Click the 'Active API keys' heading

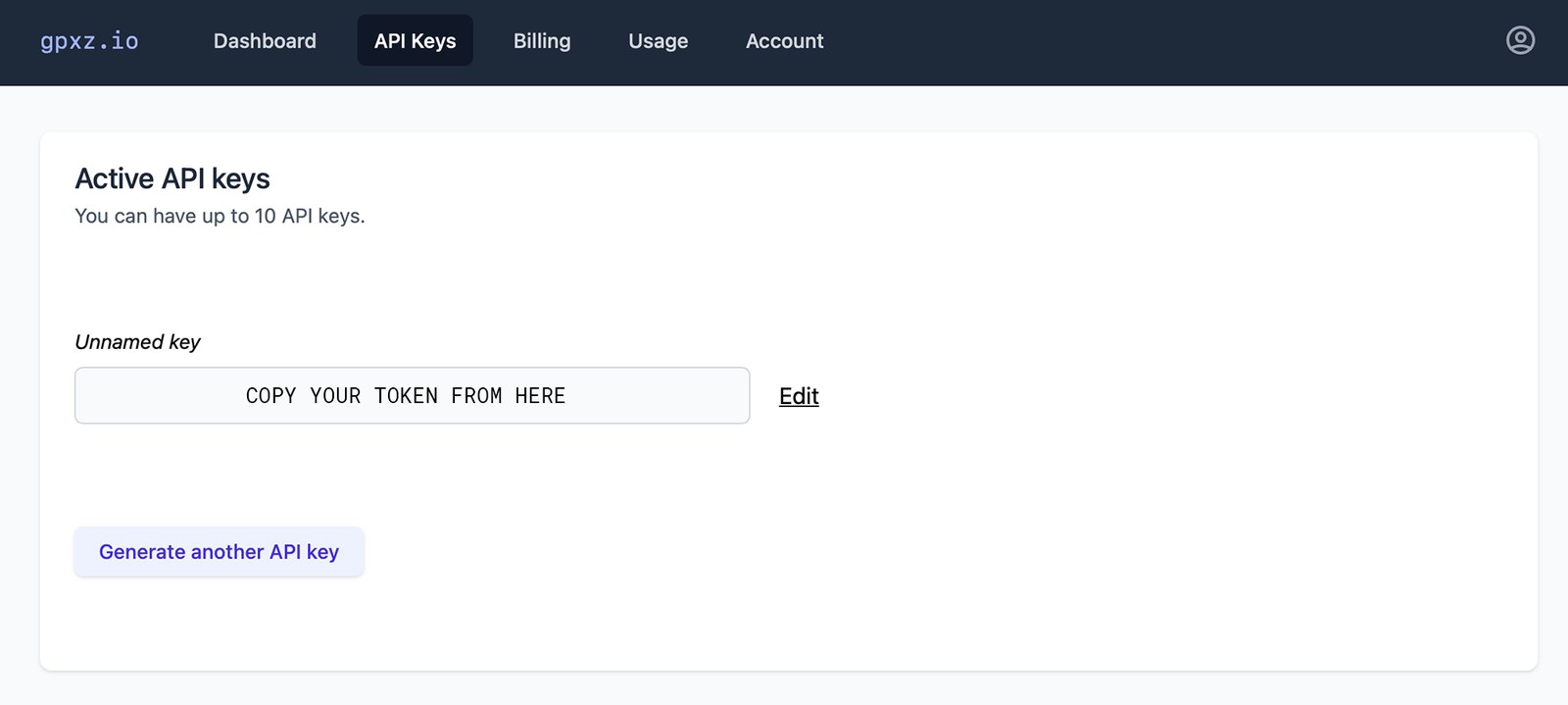click(x=172, y=178)
